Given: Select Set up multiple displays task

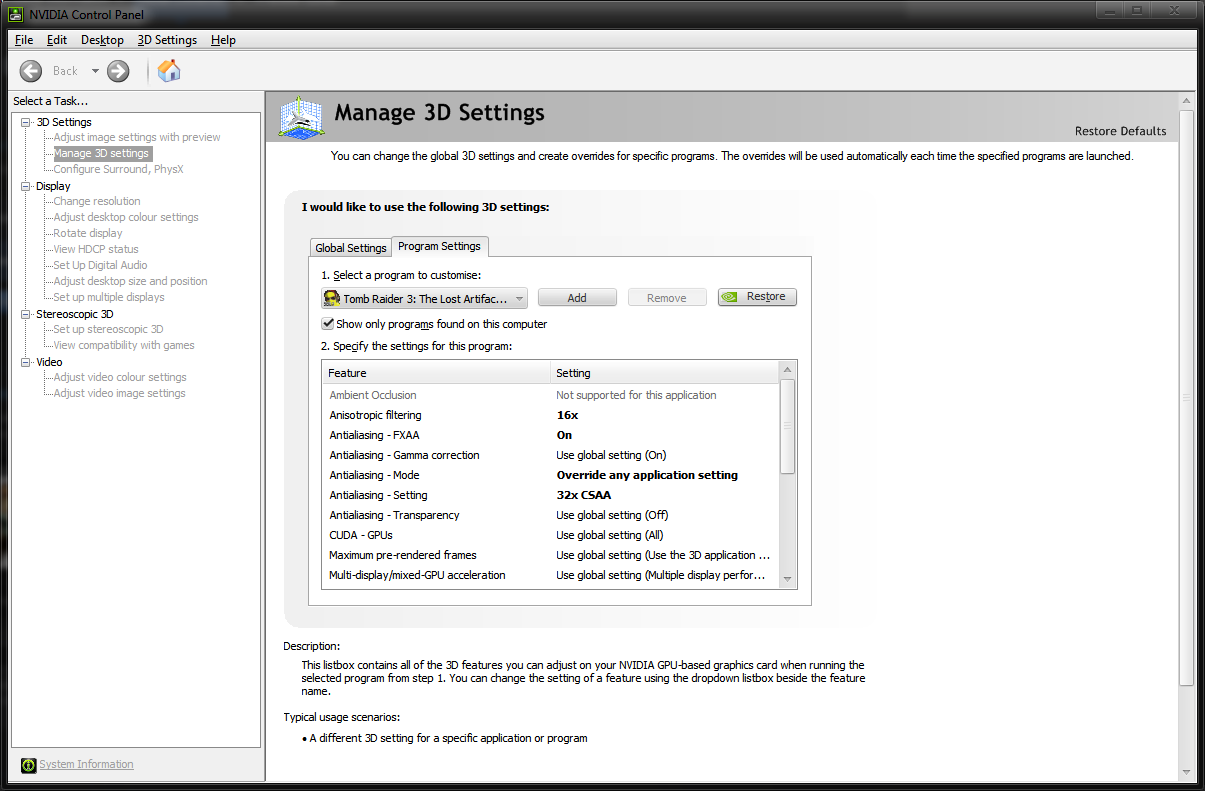Looking at the screenshot, I should (109, 298).
